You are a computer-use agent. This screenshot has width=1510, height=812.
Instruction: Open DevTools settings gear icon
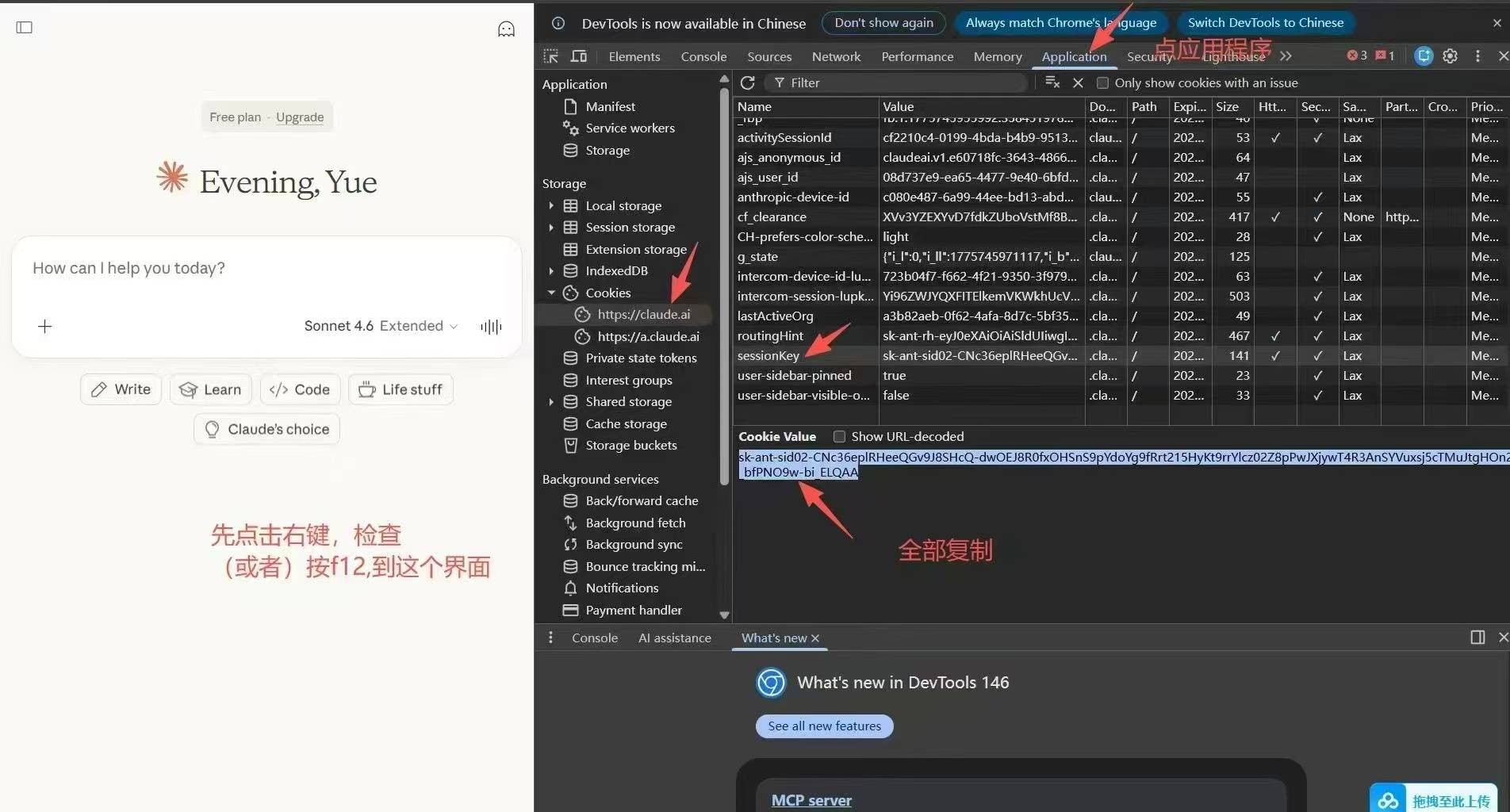(1450, 56)
